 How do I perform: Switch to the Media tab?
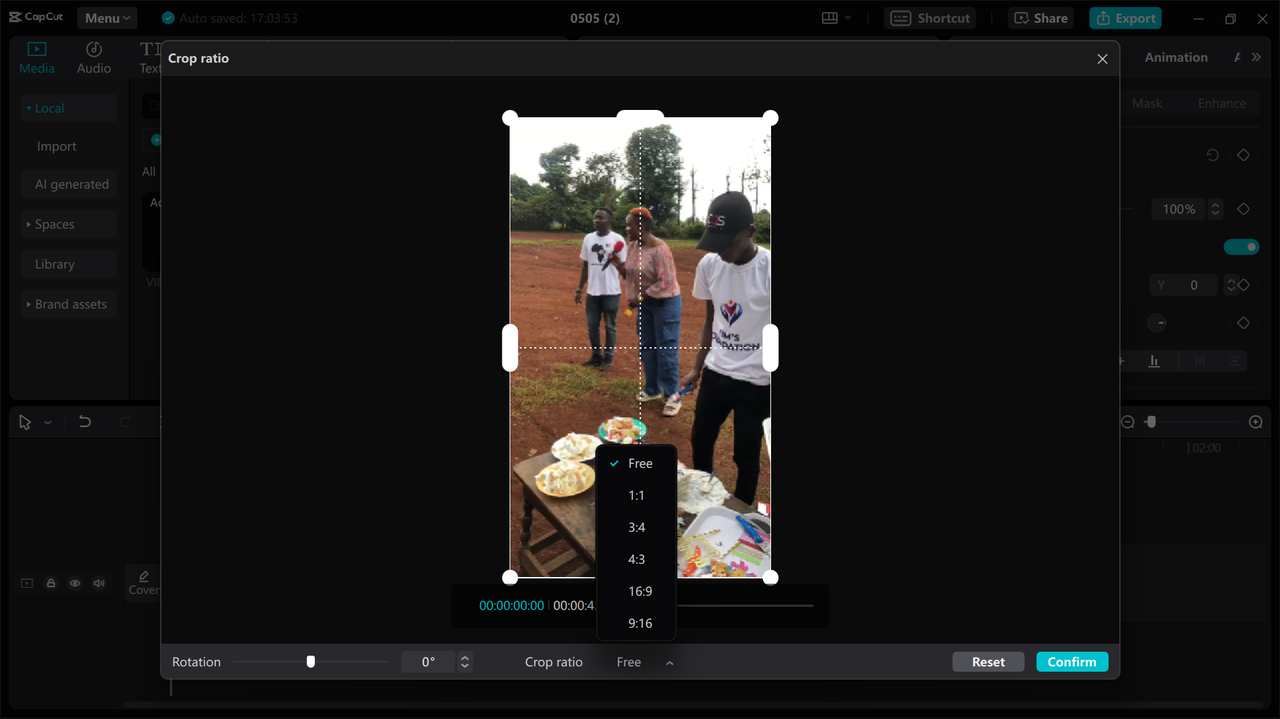pos(37,58)
